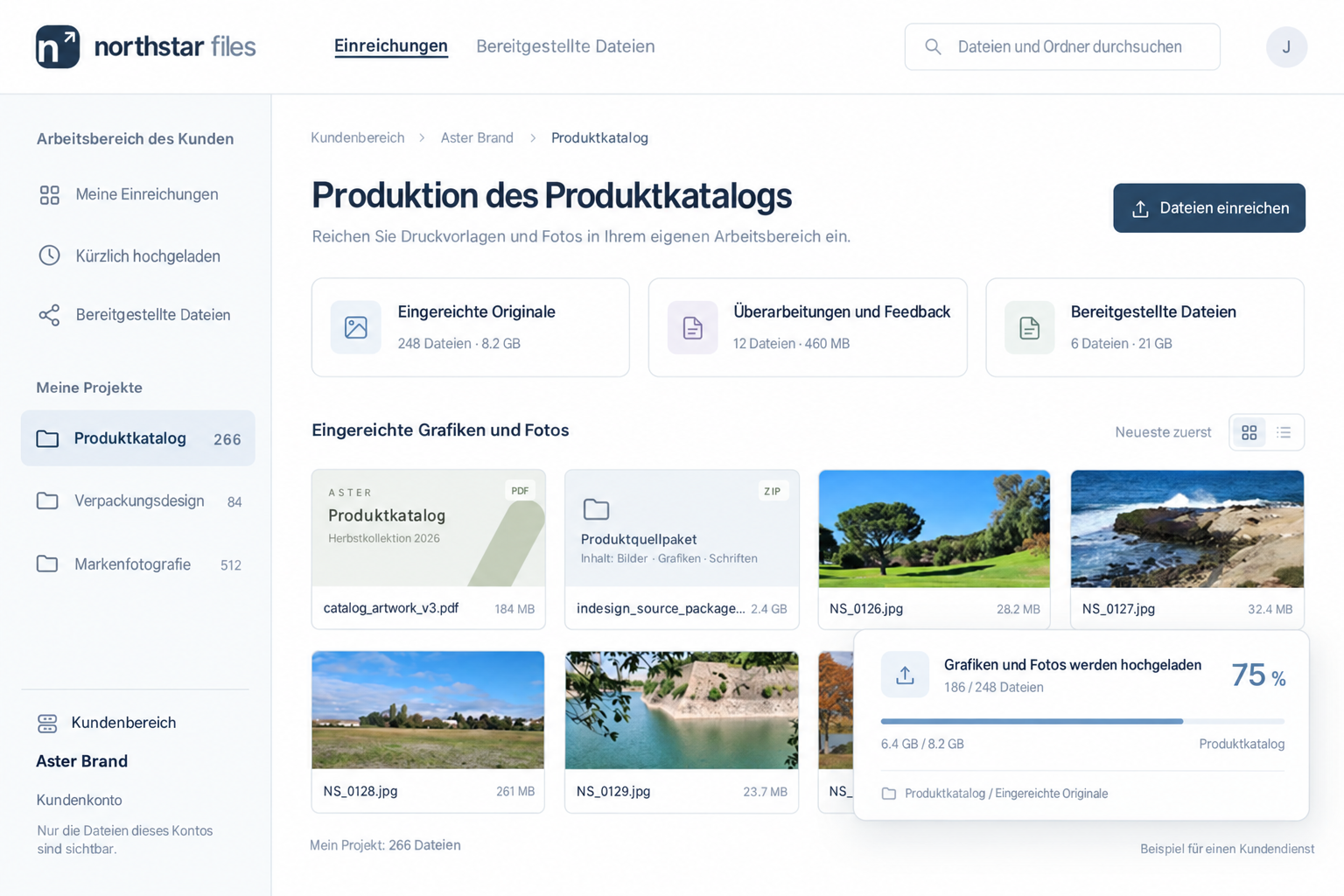Click the Dateien einreichen button
1344x896 pixels.
point(1209,208)
